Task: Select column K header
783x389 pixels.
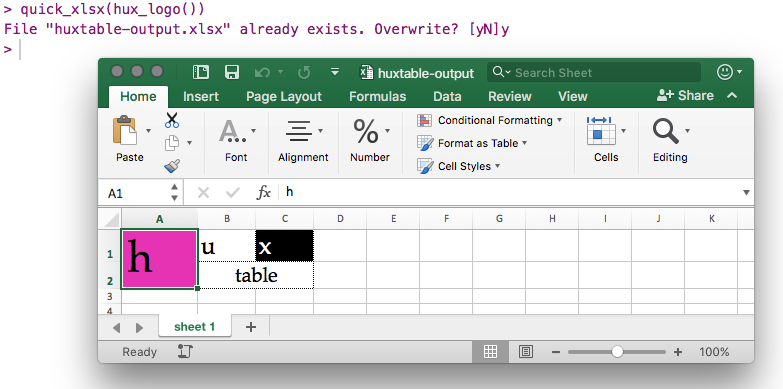Action: pyautogui.click(x=711, y=219)
